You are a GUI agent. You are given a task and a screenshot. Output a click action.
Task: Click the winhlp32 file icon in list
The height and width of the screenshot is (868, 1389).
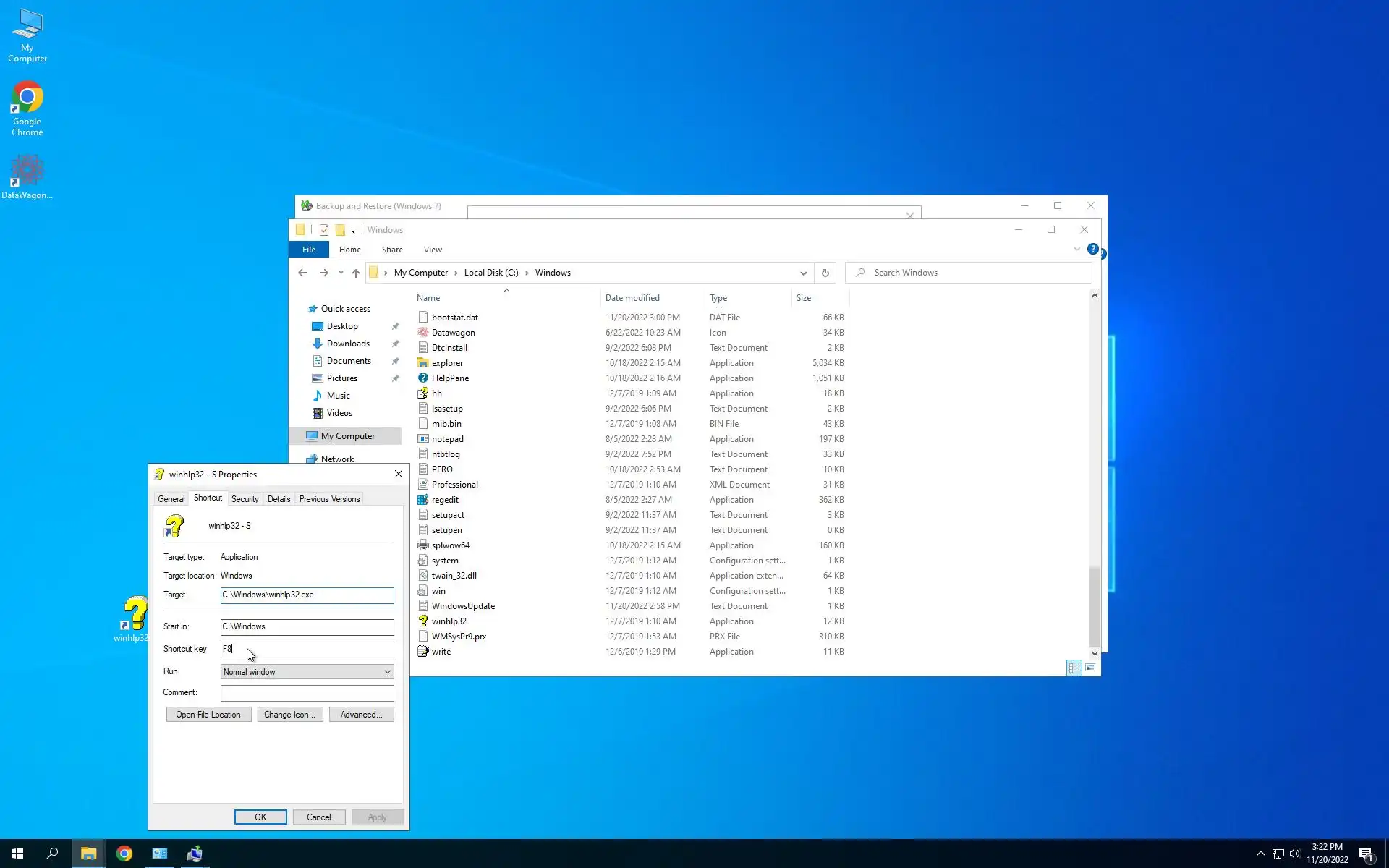pyautogui.click(x=423, y=621)
